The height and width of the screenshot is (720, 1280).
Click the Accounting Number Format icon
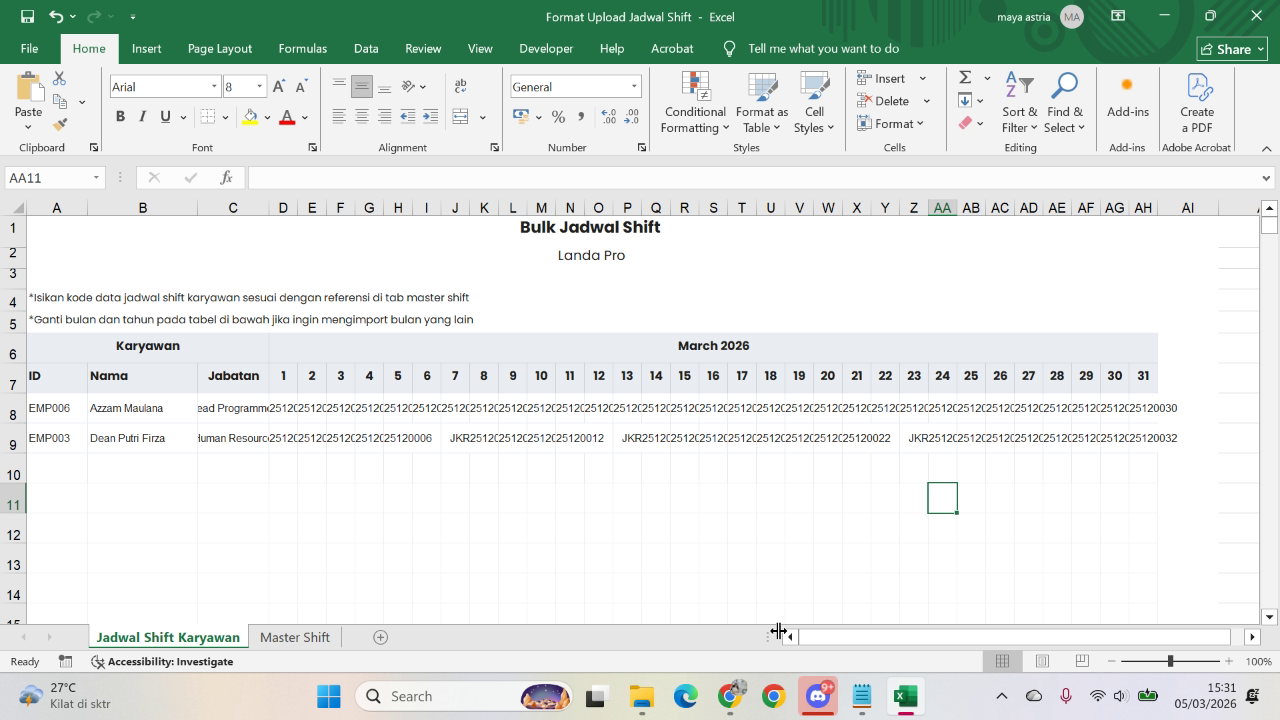point(520,117)
